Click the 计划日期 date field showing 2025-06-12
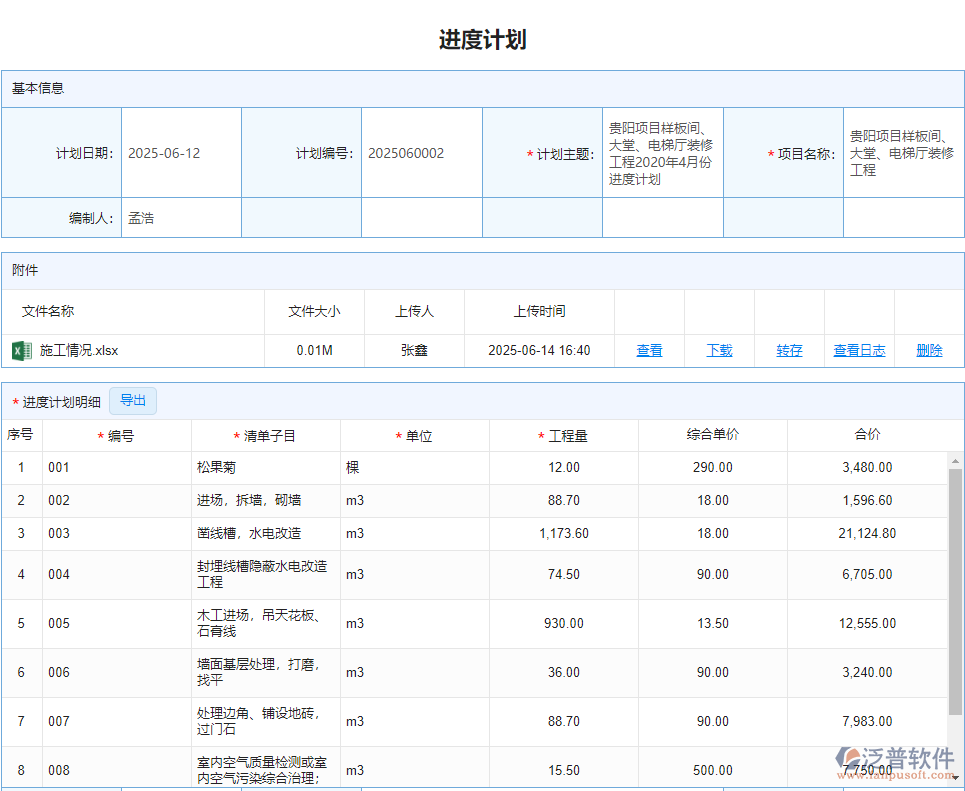 [181, 152]
